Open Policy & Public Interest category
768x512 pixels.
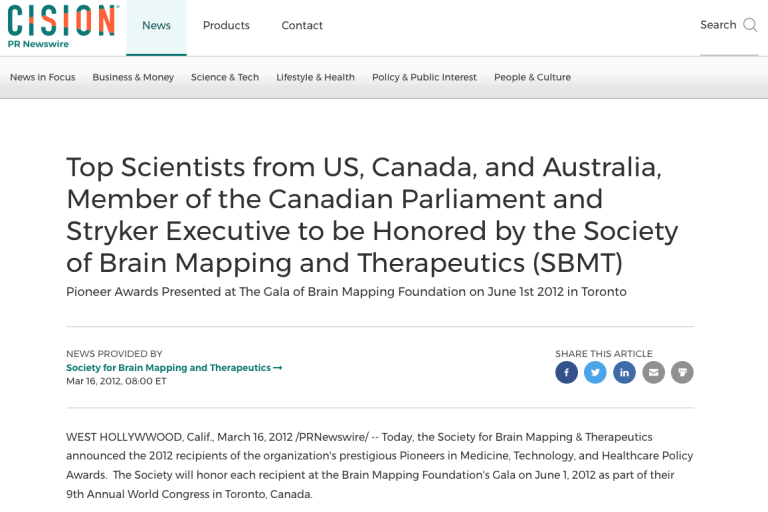click(424, 77)
